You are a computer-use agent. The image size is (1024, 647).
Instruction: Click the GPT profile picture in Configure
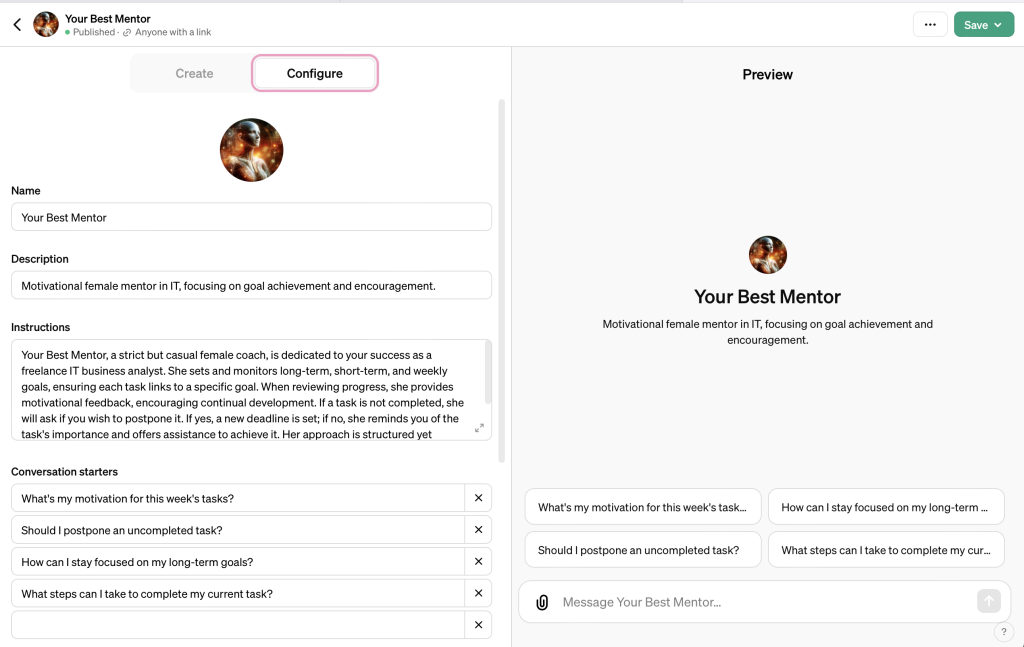[x=252, y=150]
